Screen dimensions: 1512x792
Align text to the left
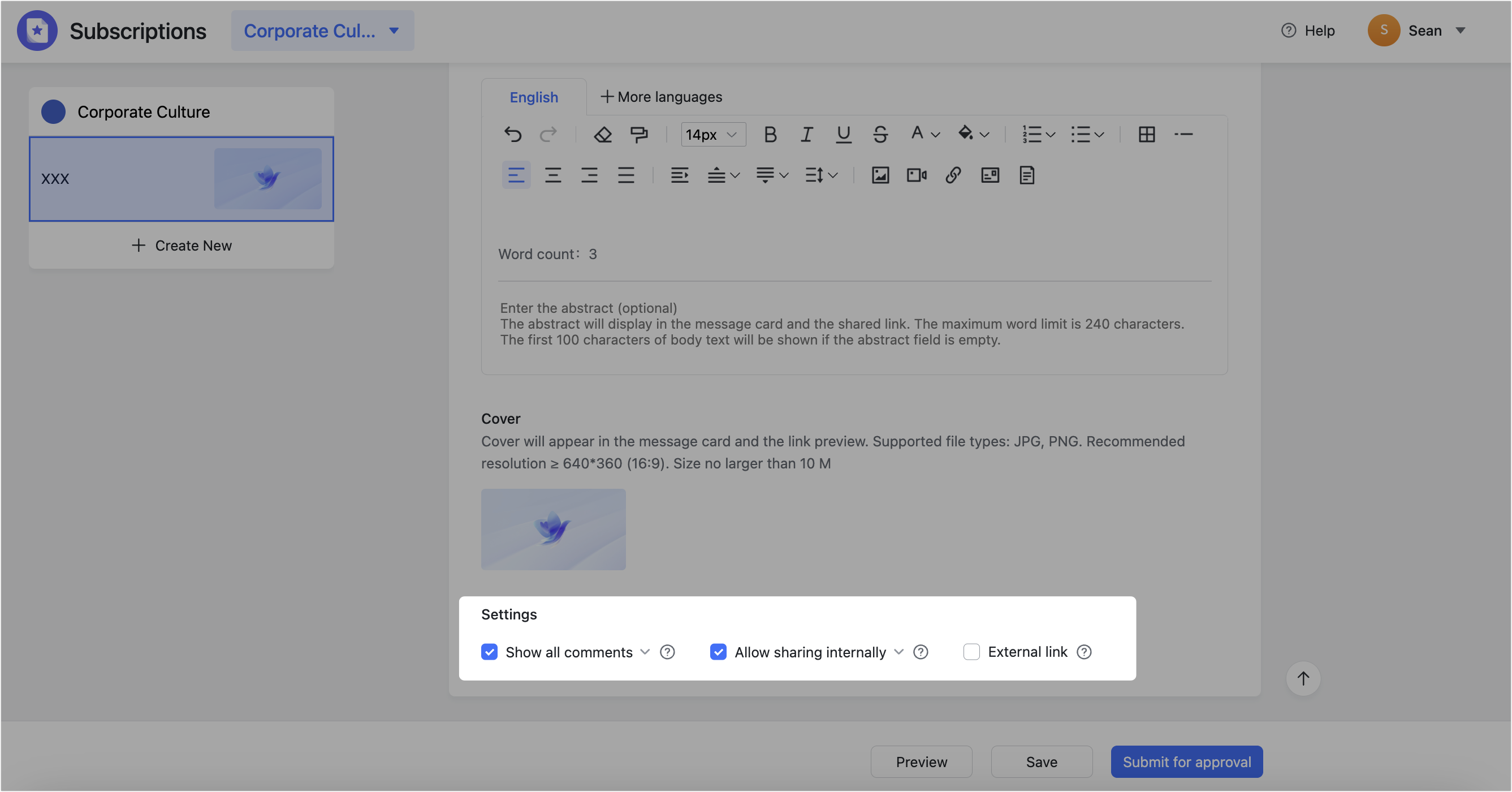[x=516, y=175]
